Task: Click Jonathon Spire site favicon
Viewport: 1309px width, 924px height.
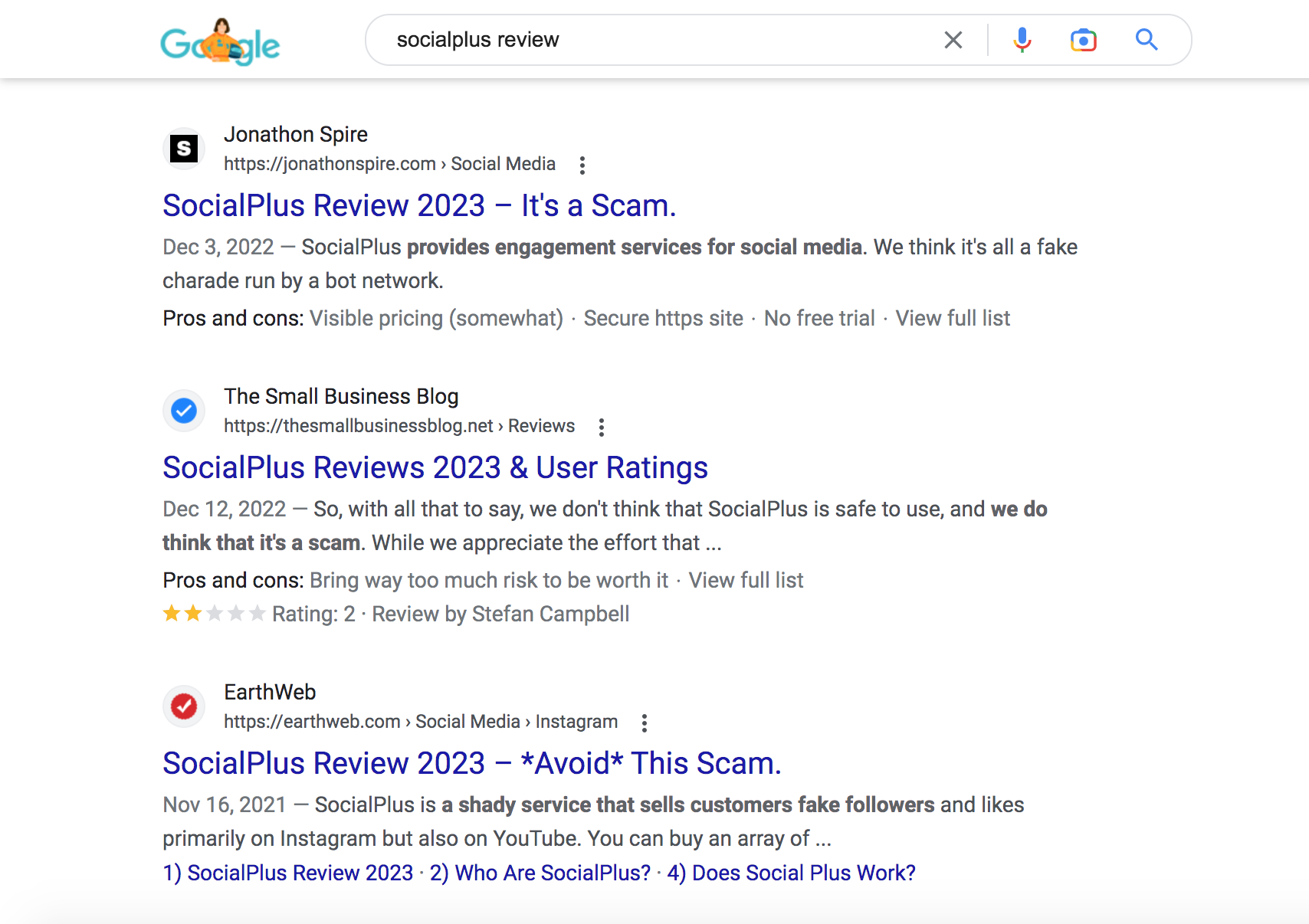Action: pyautogui.click(x=184, y=148)
